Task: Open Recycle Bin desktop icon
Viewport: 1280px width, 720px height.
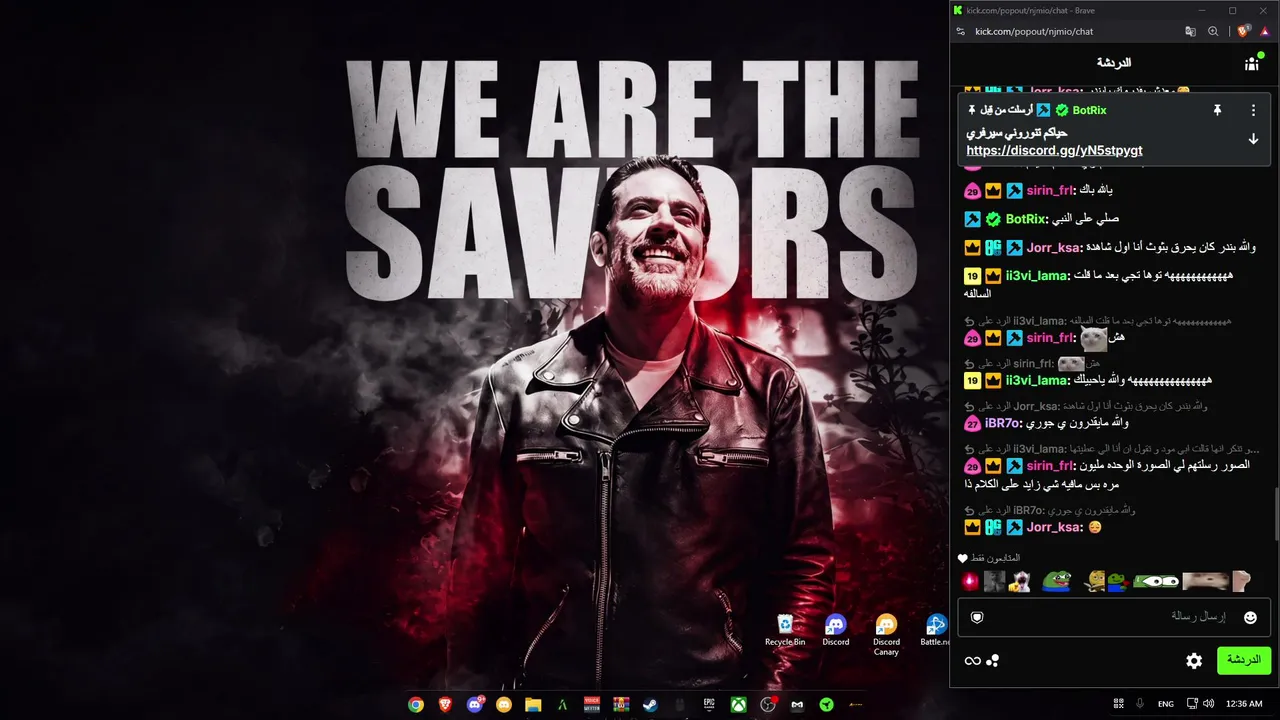Action: [785, 631]
